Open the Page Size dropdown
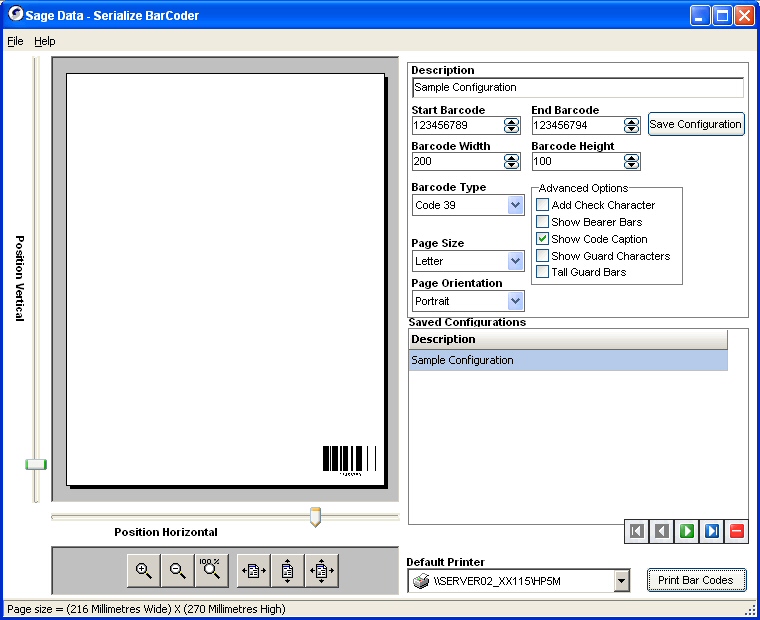 (515, 261)
